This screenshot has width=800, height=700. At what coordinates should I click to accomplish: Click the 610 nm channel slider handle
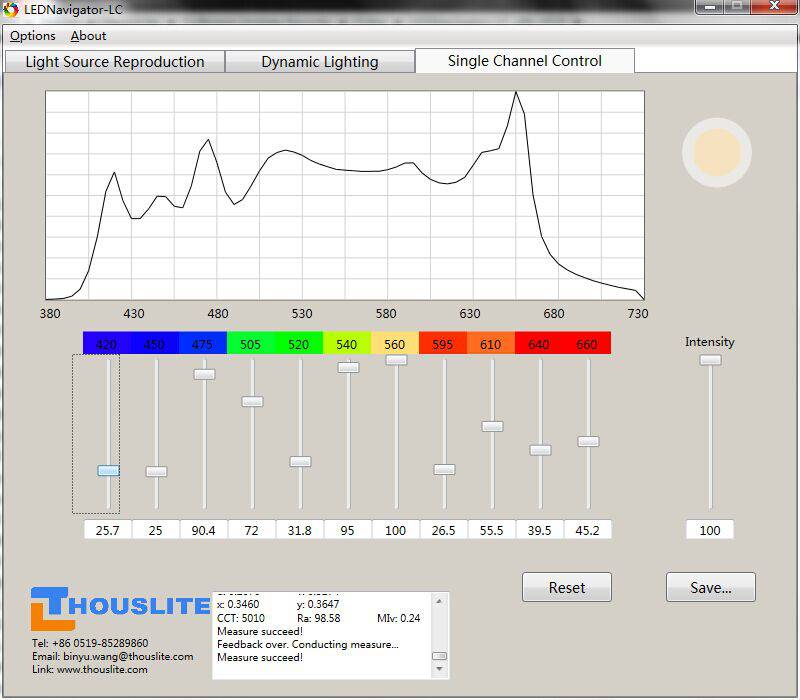(492, 426)
